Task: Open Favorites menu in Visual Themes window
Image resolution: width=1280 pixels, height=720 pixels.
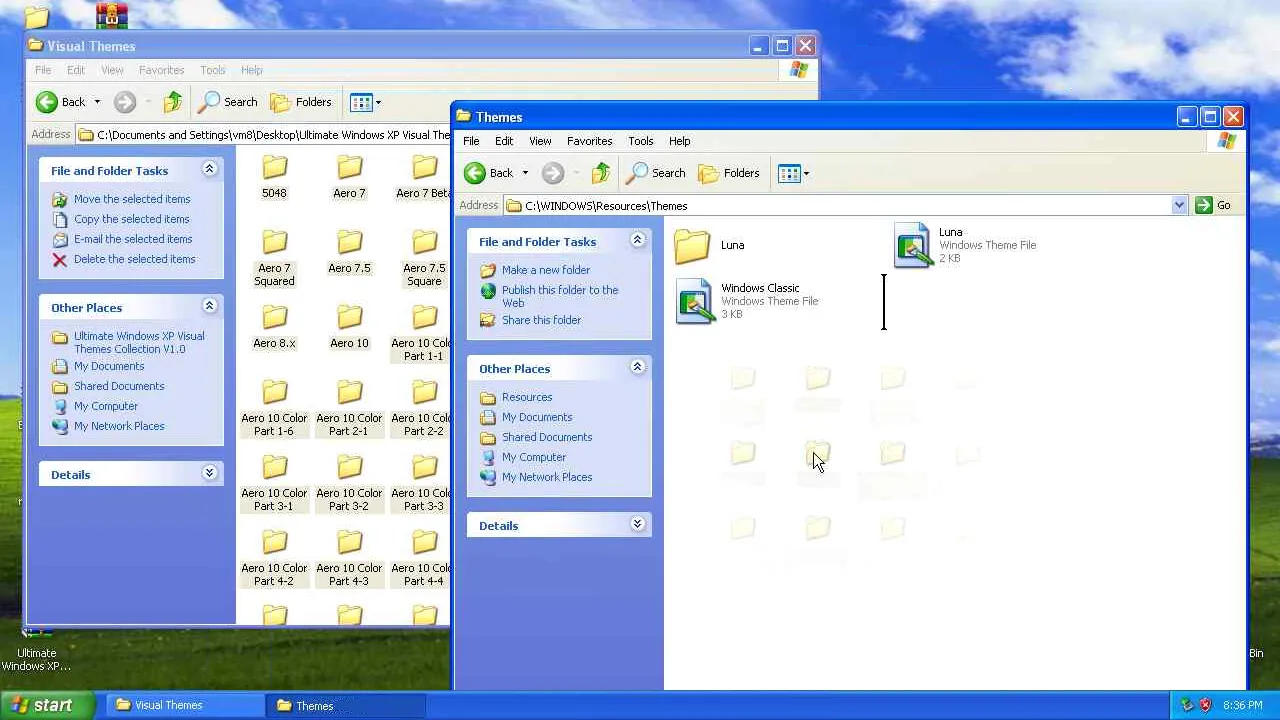Action: [x=161, y=70]
